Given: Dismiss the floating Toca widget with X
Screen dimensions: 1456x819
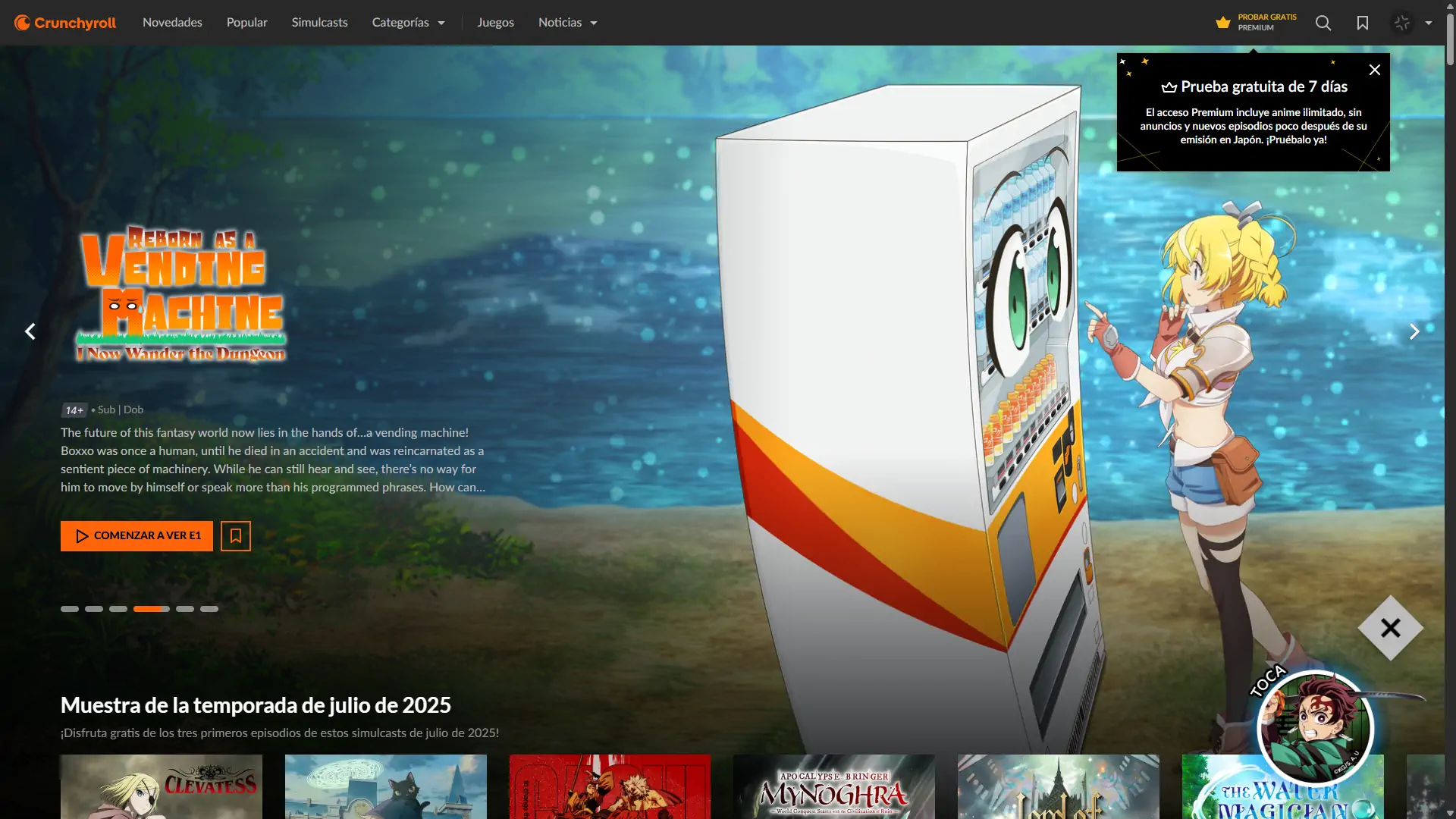Looking at the screenshot, I should 1391,628.
